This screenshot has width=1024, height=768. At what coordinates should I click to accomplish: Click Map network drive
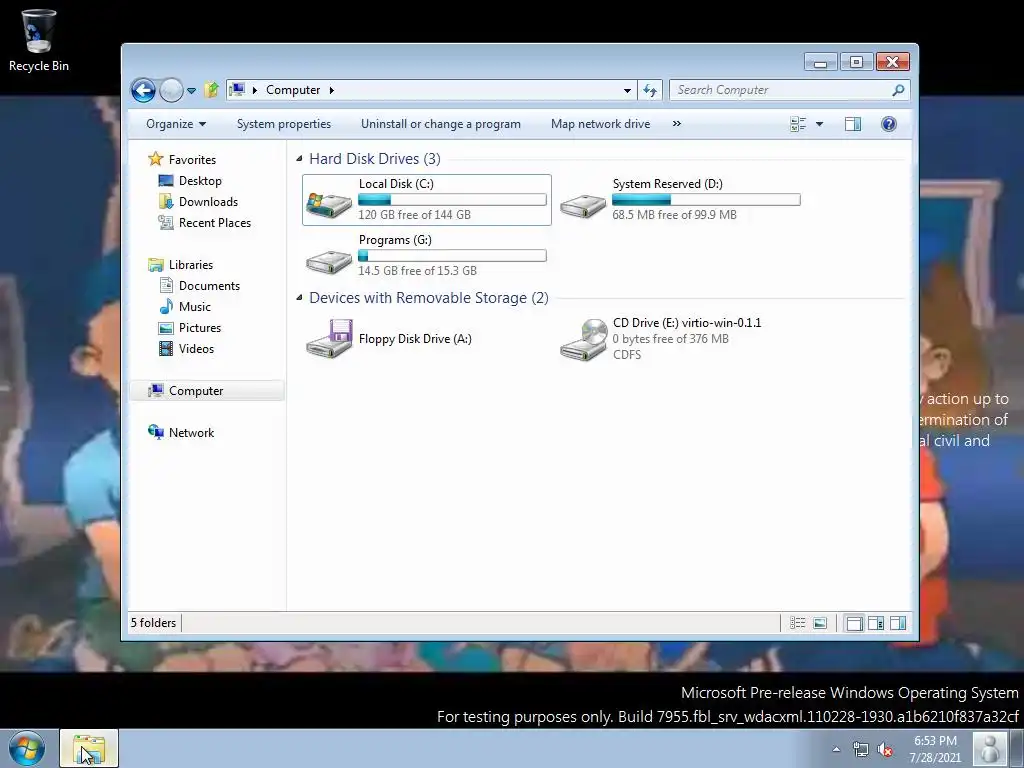(x=600, y=124)
